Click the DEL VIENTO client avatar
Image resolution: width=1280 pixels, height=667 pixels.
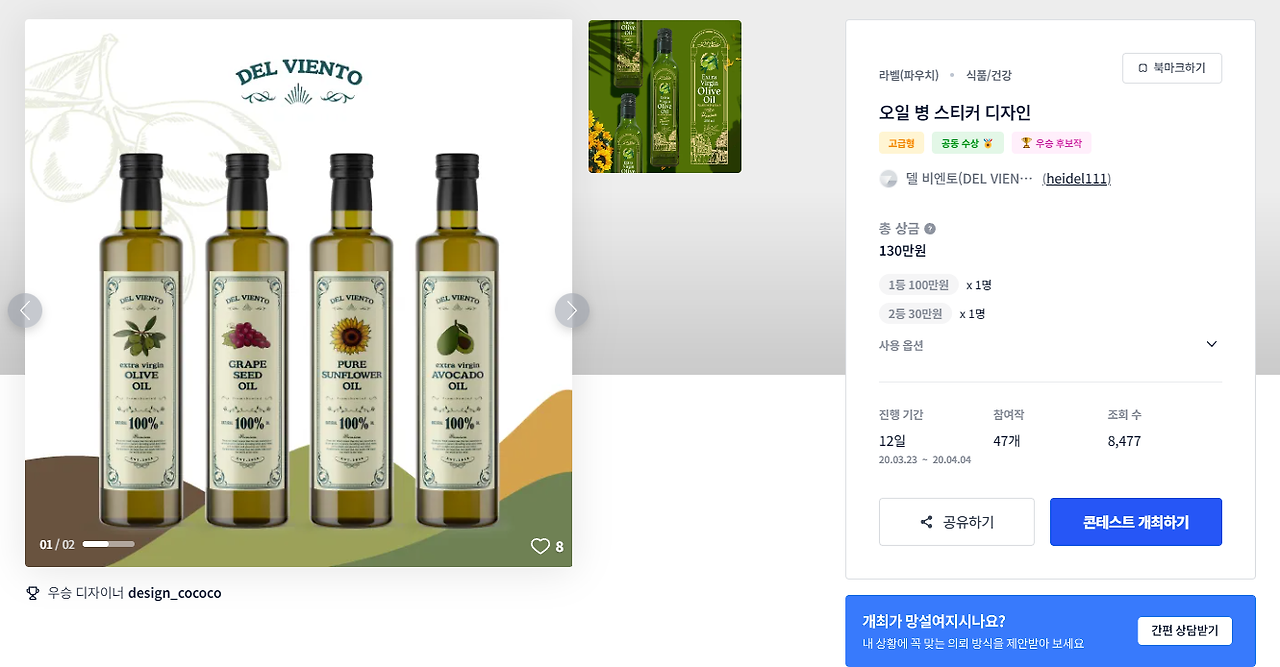888,179
